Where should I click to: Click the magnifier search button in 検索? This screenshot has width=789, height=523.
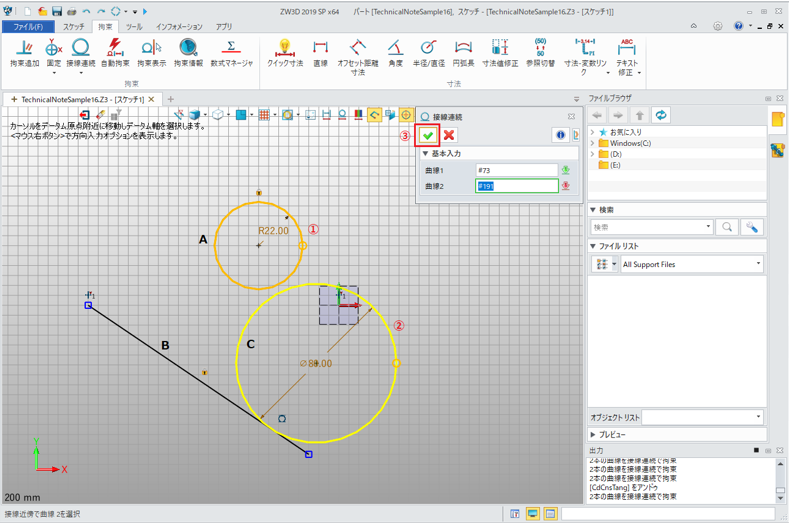click(727, 227)
